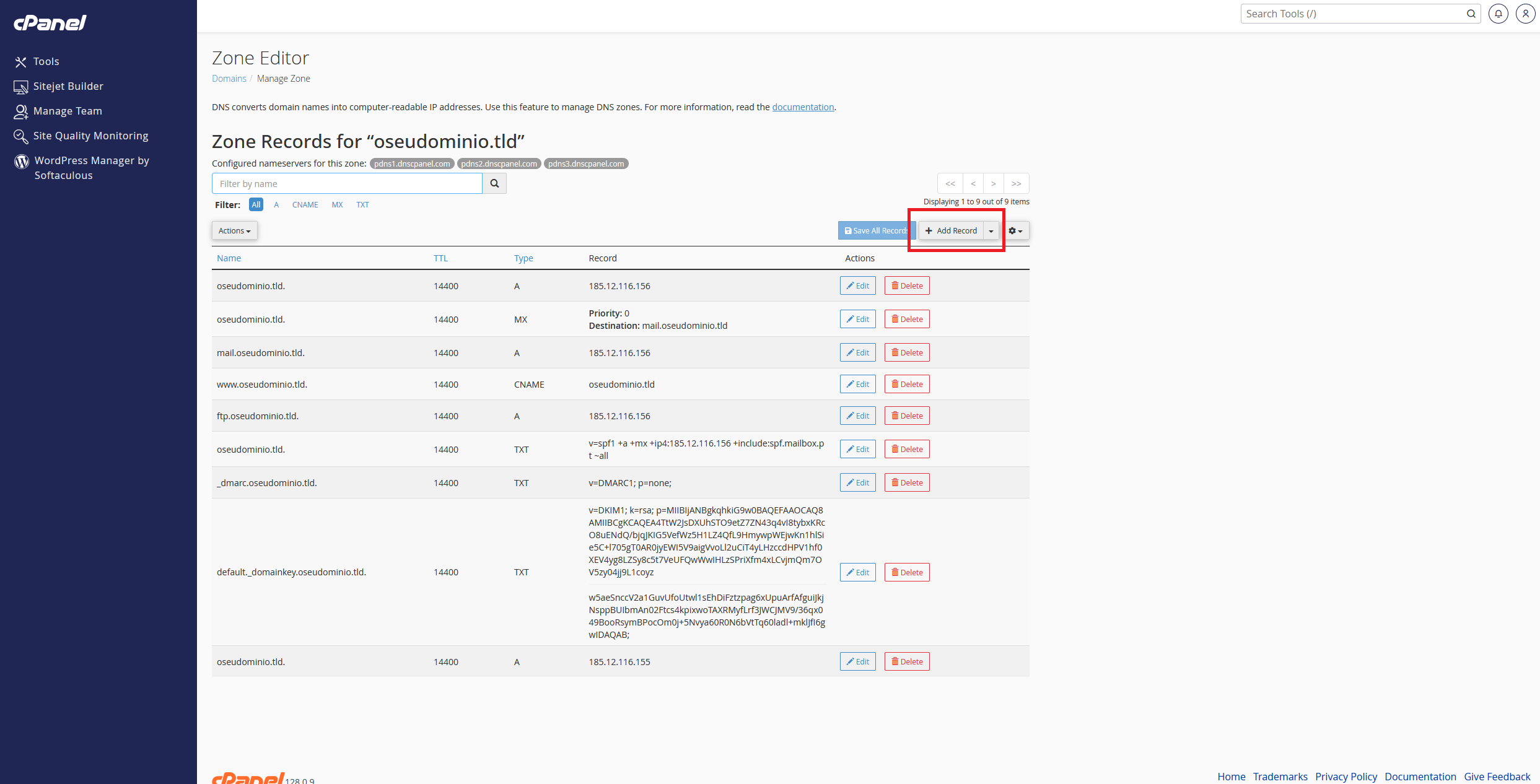Screen dimensions: 1540x784
Task: Click the cPanel logo in sidebar
Action: click(x=50, y=23)
